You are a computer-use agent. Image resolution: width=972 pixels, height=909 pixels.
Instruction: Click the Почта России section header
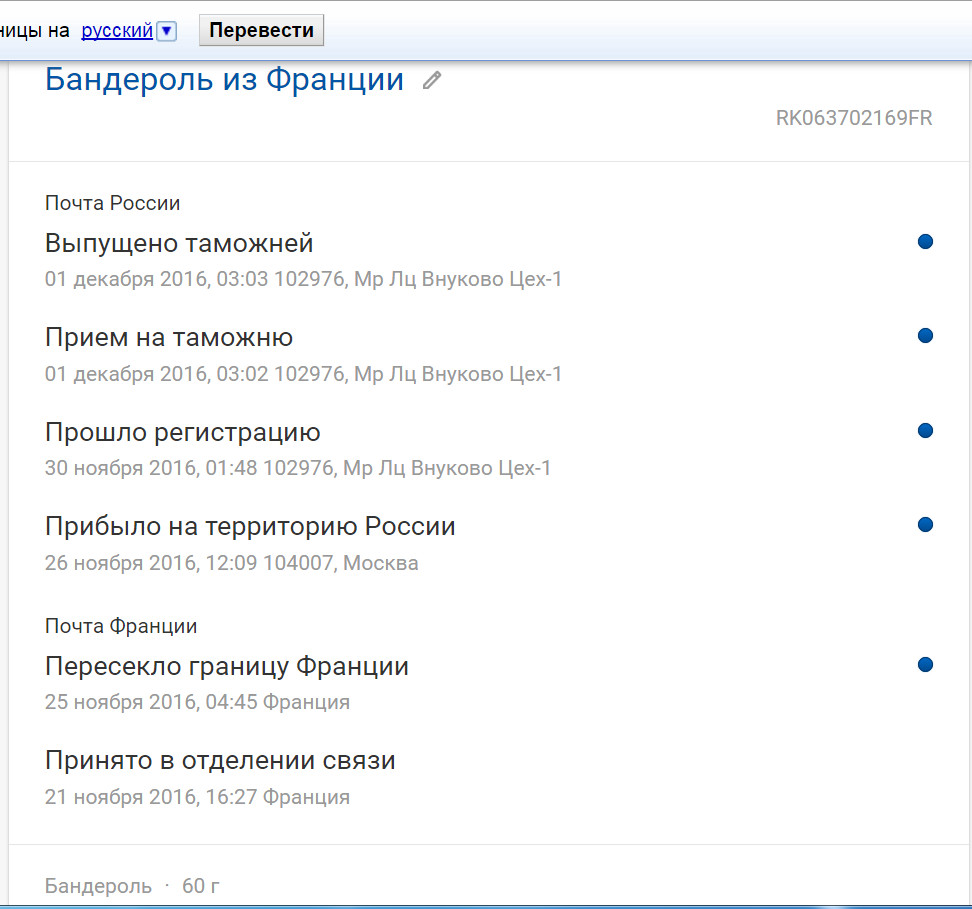point(112,203)
